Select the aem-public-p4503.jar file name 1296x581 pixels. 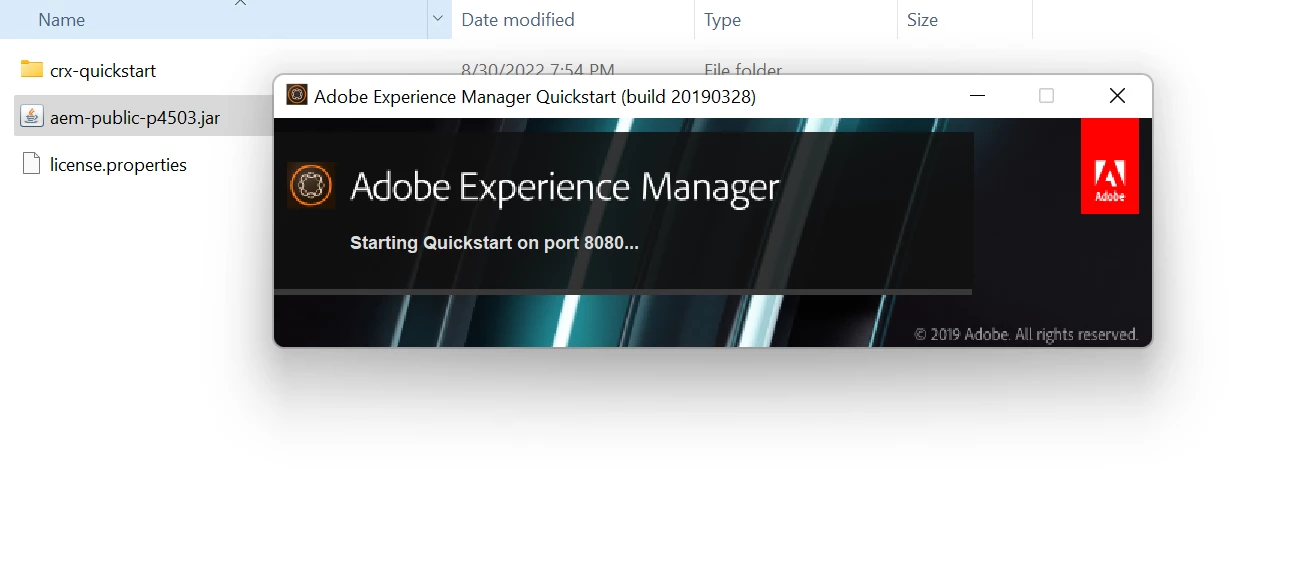[135, 118]
